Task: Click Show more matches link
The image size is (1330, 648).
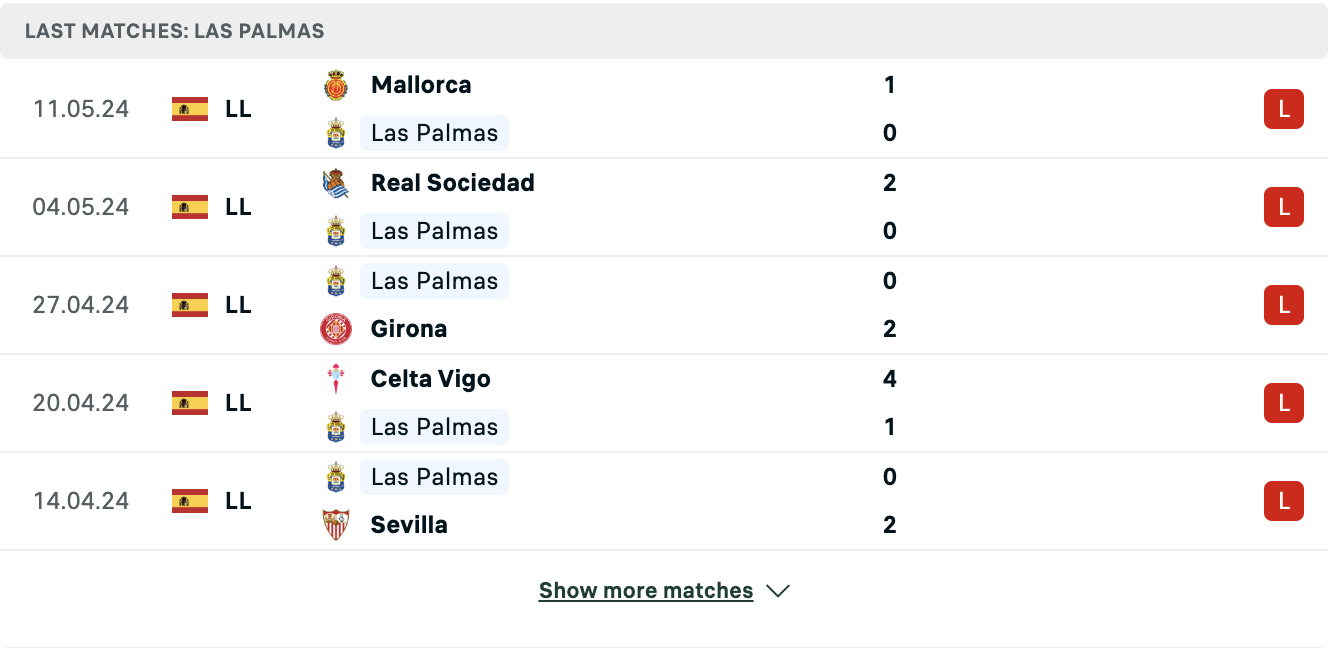Action: [646, 591]
